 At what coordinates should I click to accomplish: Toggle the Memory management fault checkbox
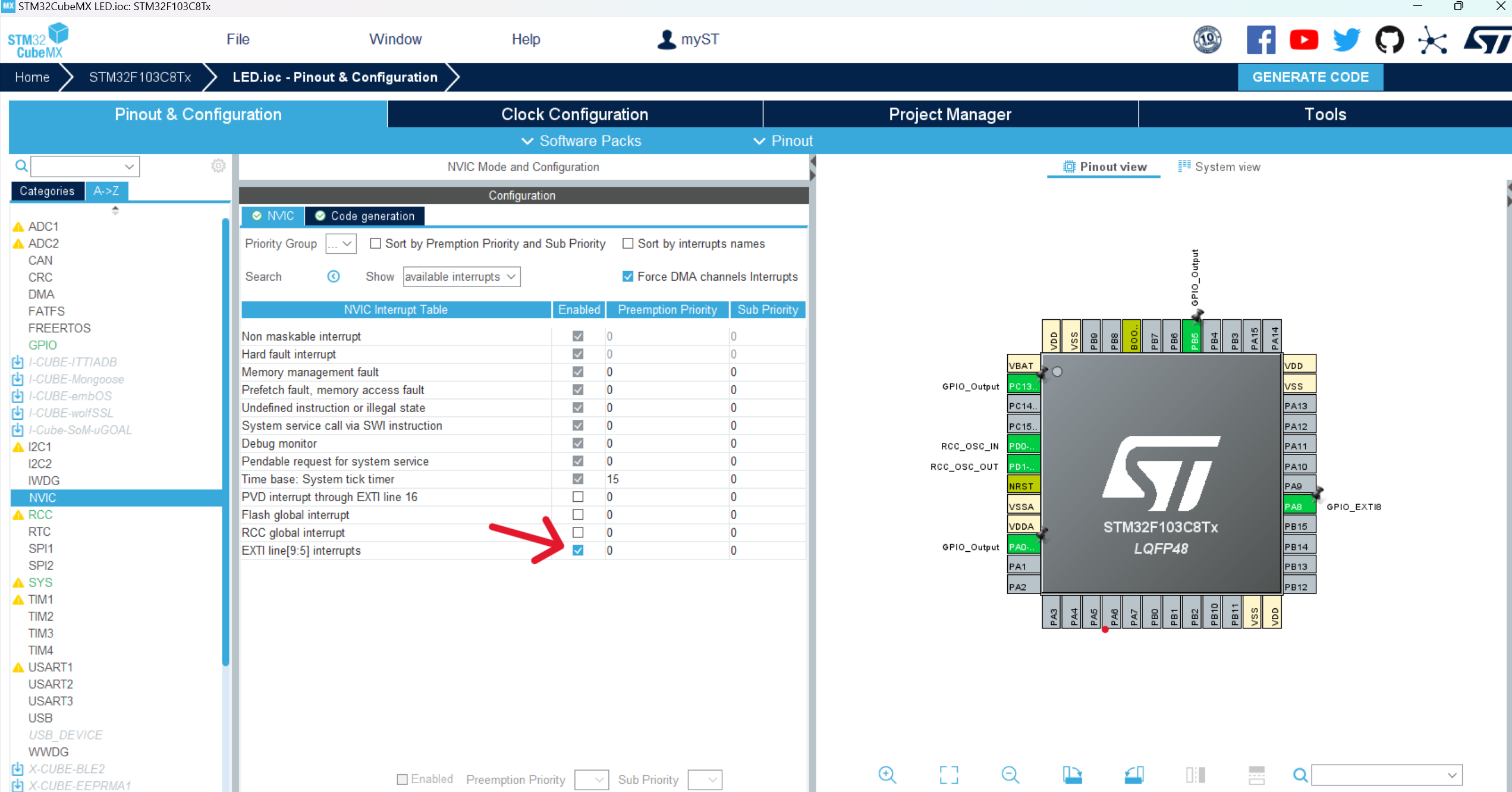pyautogui.click(x=578, y=372)
